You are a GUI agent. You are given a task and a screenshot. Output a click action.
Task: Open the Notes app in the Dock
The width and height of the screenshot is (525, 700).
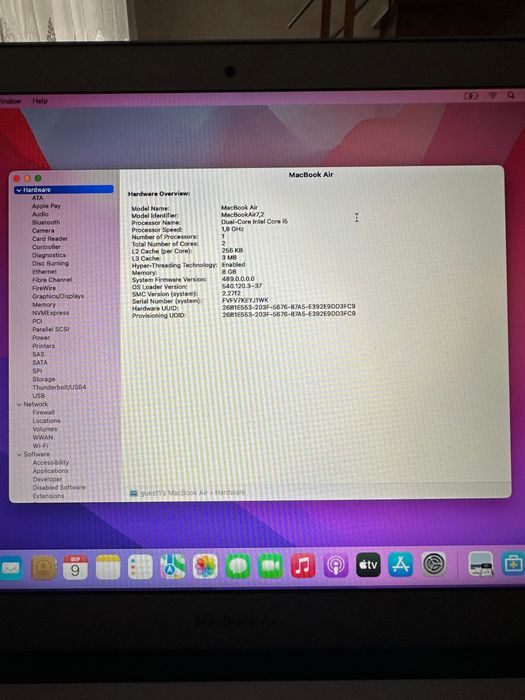(x=108, y=567)
